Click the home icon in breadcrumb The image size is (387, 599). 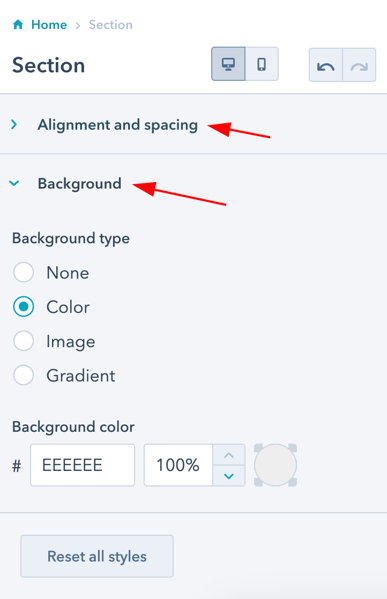pyautogui.click(x=18, y=25)
